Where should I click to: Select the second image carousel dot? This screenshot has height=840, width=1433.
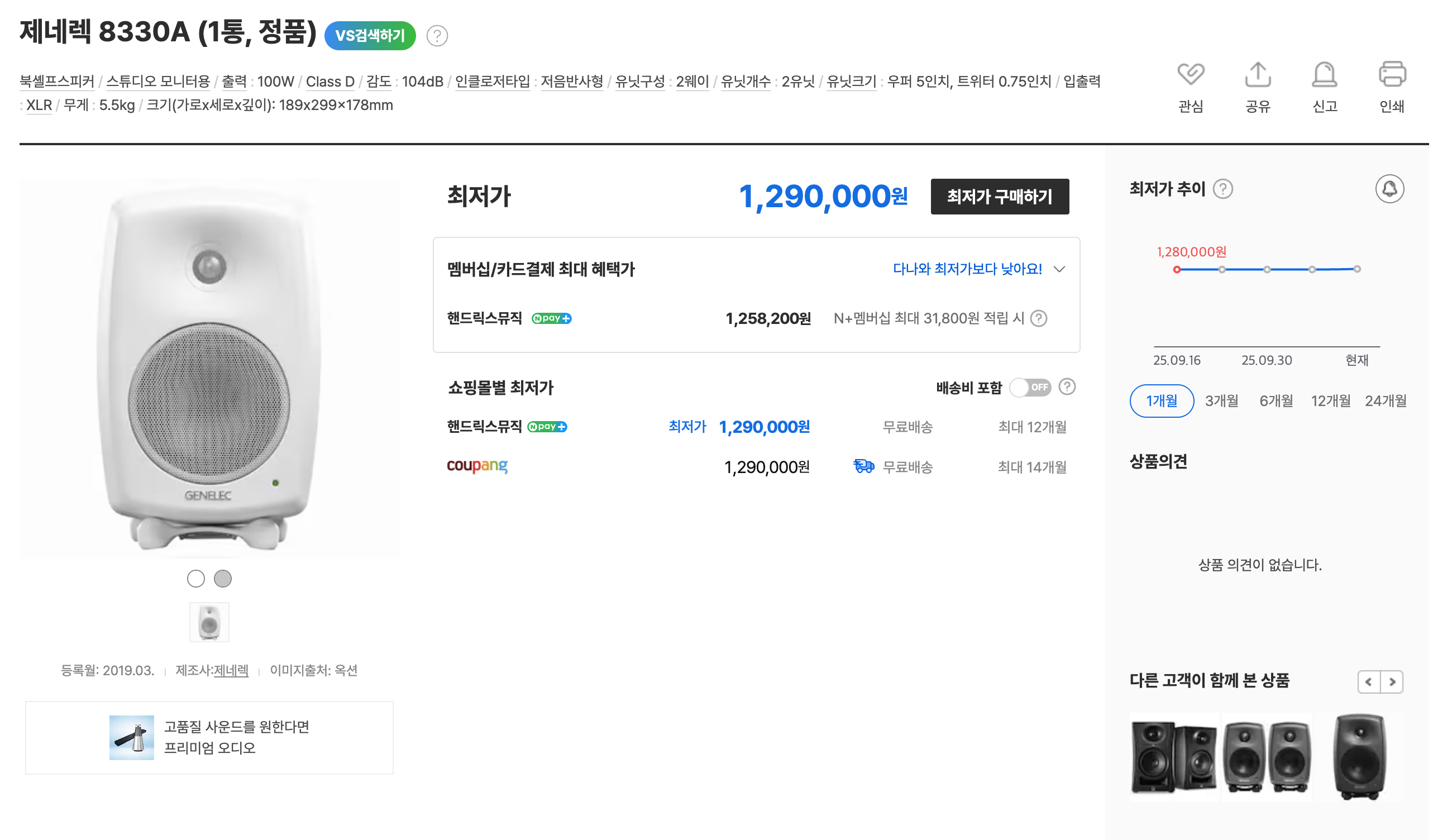tap(223, 579)
